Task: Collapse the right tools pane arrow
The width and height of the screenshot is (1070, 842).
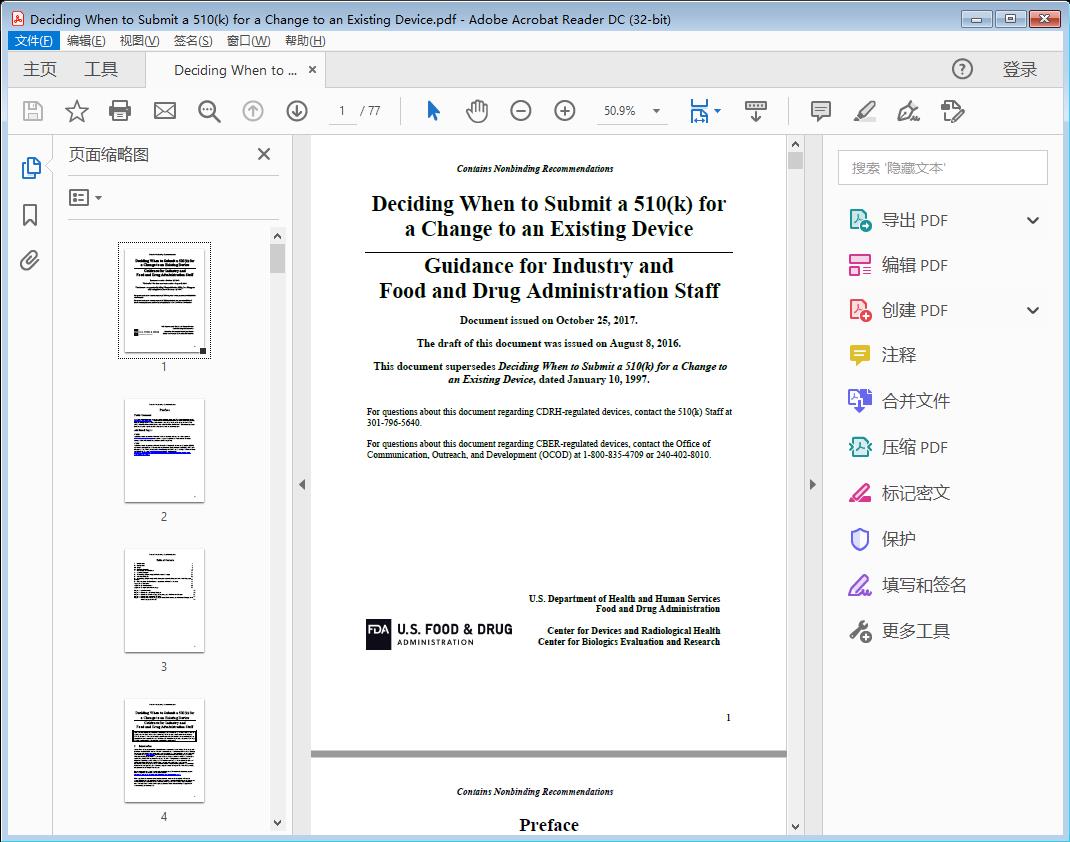Action: point(812,485)
